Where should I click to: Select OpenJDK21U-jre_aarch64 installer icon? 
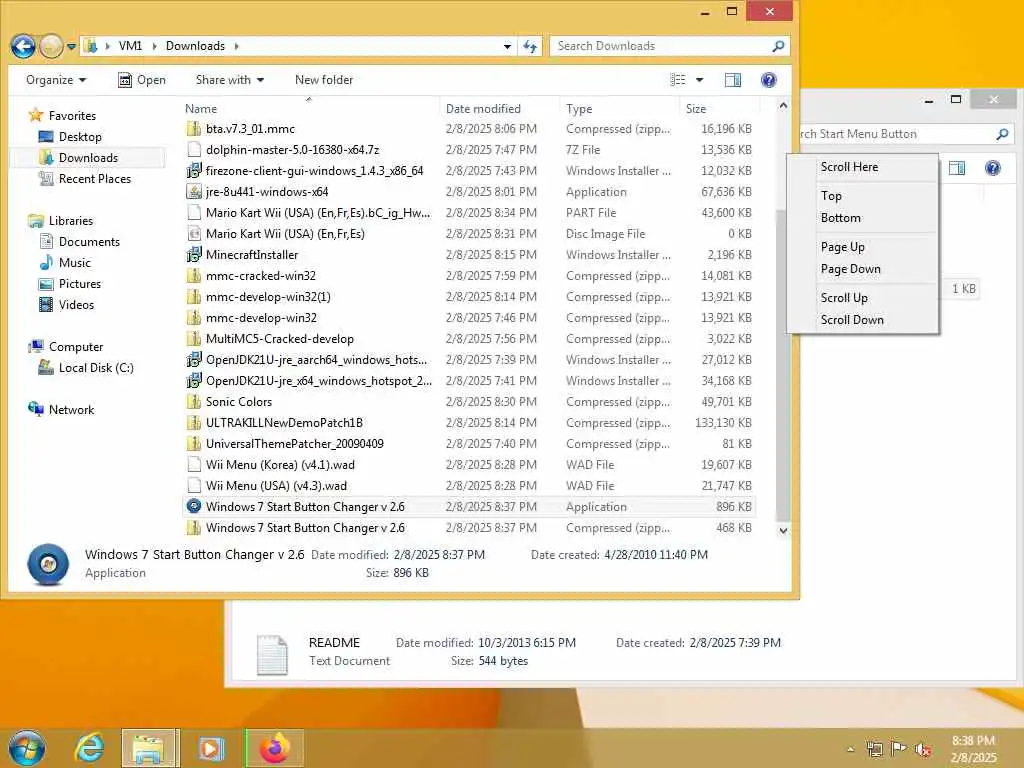[194, 359]
